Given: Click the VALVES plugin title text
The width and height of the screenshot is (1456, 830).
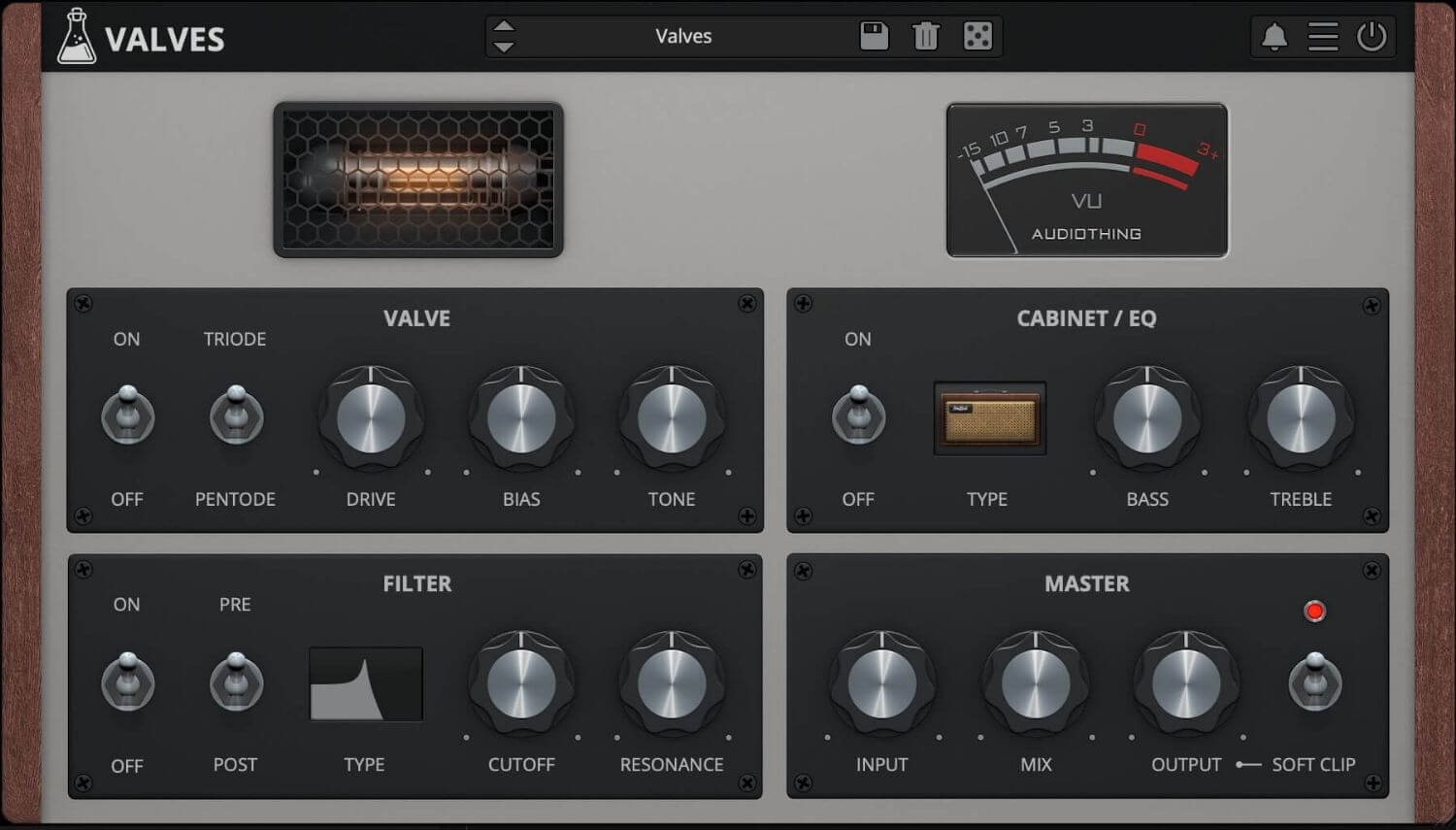Looking at the screenshot, I should [x=165, y=40].
